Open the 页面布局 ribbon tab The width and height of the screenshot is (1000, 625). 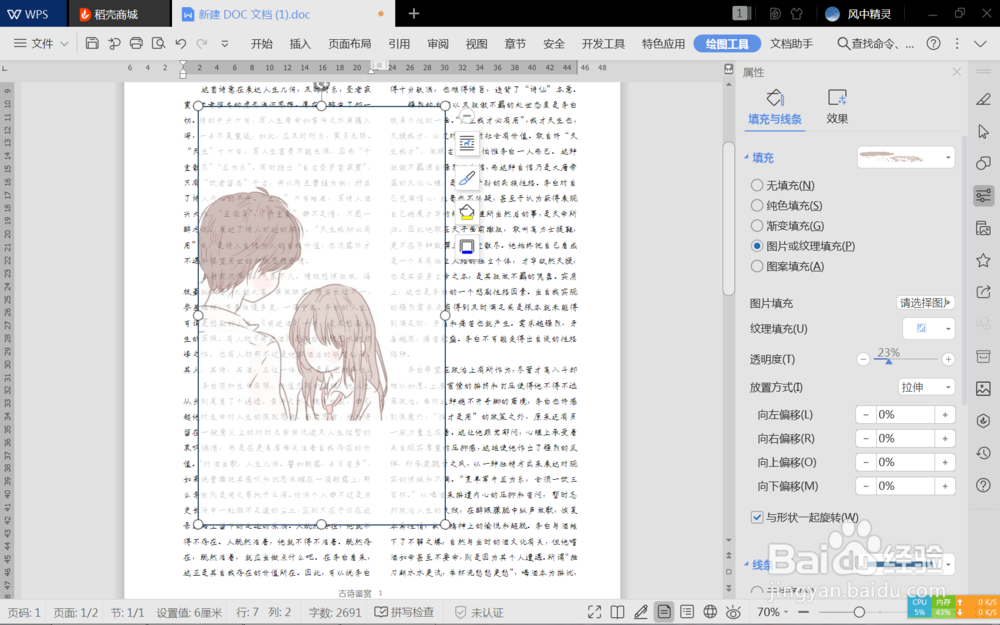click(349, 43)
